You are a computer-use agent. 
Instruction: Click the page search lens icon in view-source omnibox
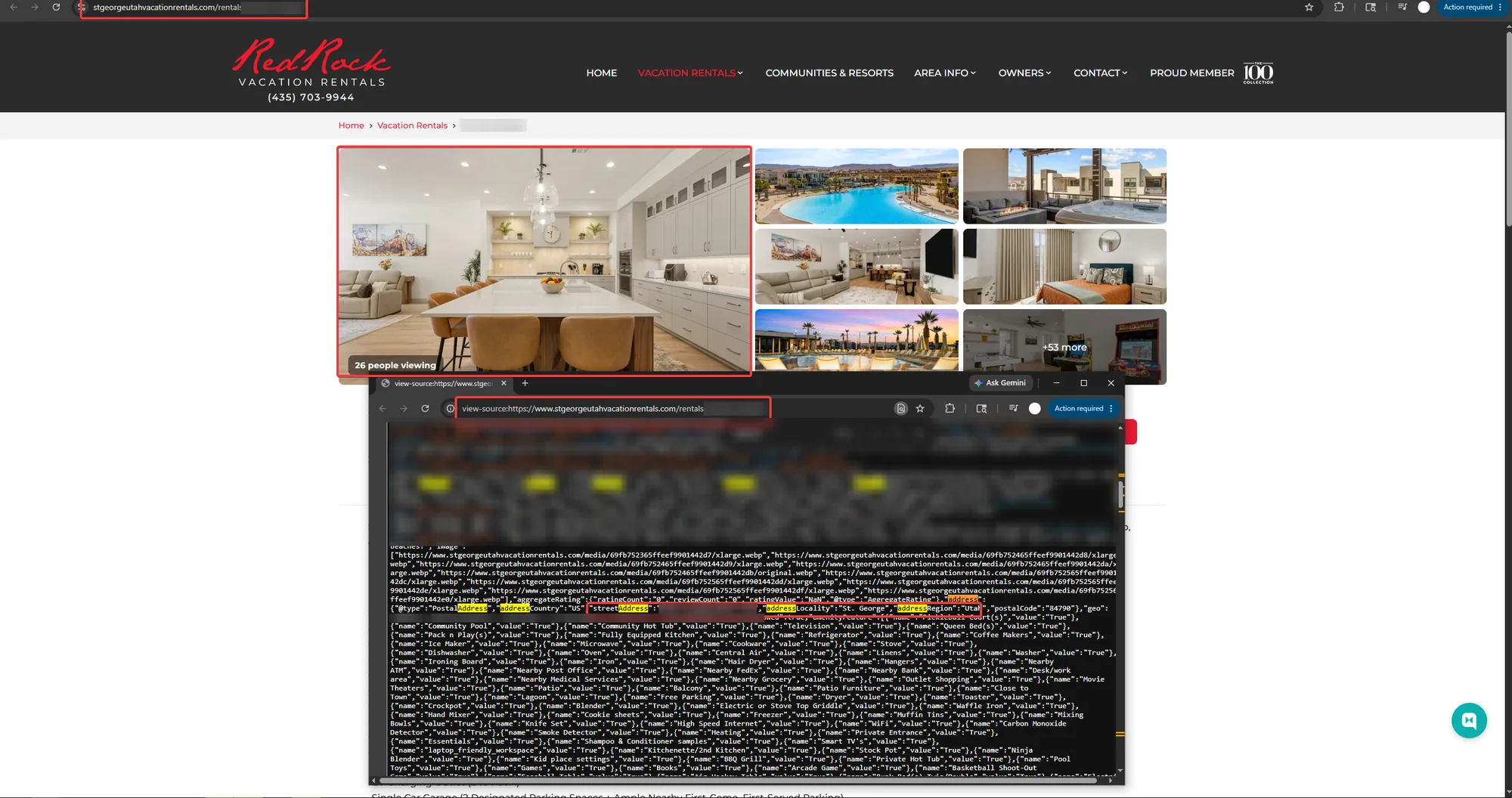(x=900, y=408)
